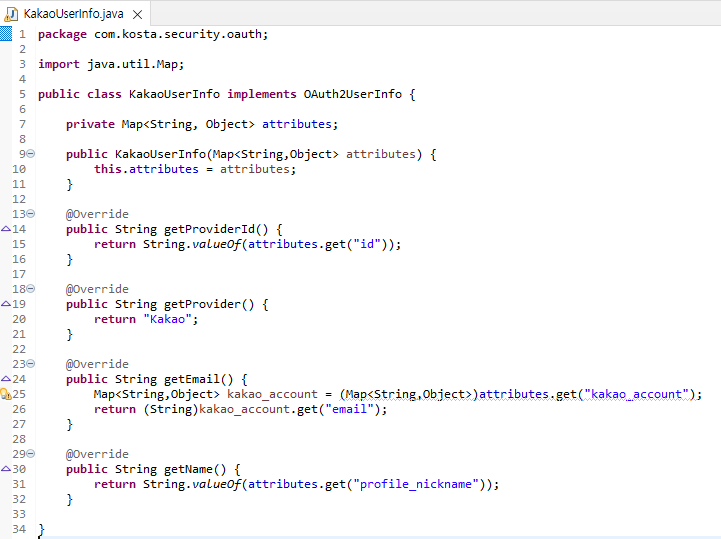The image size is (721, 539).
Task: Click this.attributes on line 10
Action: 146,169
